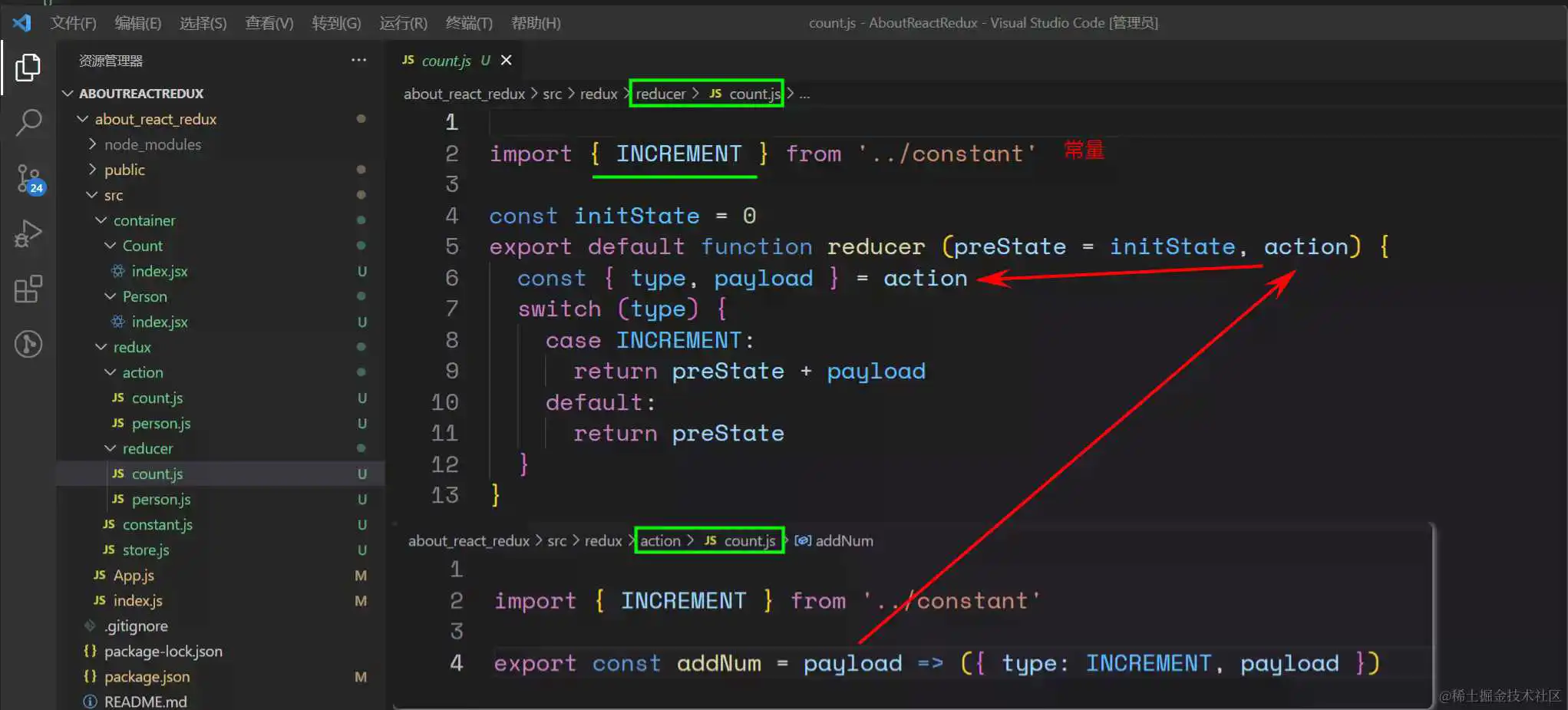
Task: Open Source Control with 24 changes
Action: pyautogui.click(x=29, y=179)
